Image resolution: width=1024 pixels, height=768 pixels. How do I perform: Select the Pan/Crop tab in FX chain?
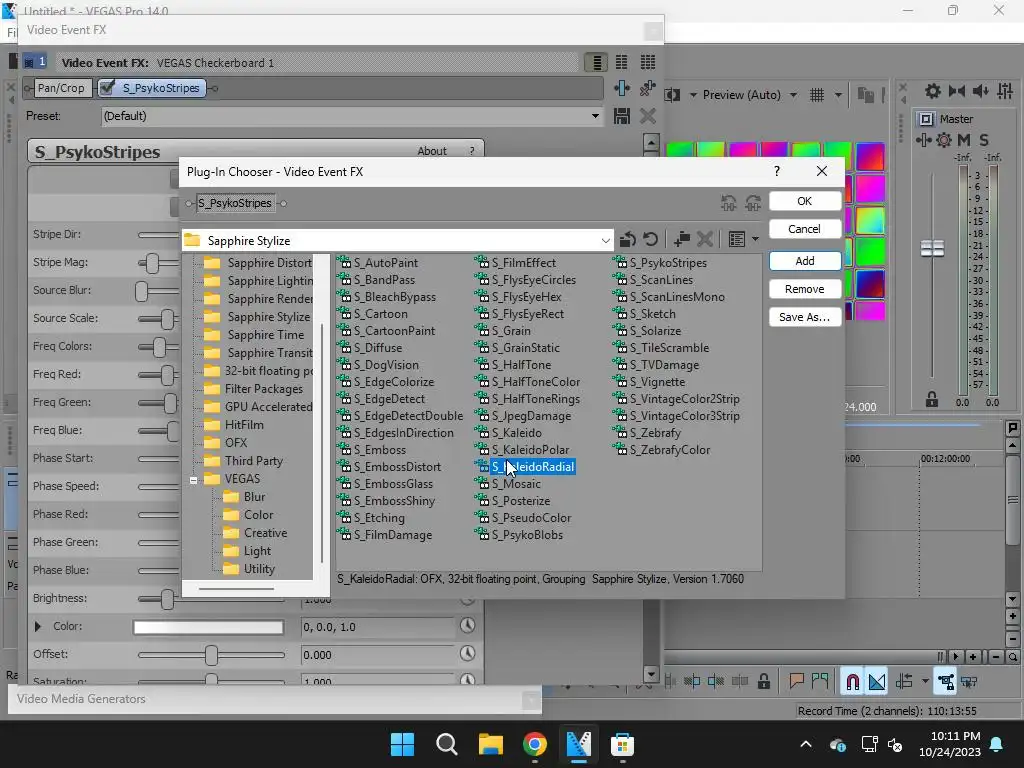60,88
